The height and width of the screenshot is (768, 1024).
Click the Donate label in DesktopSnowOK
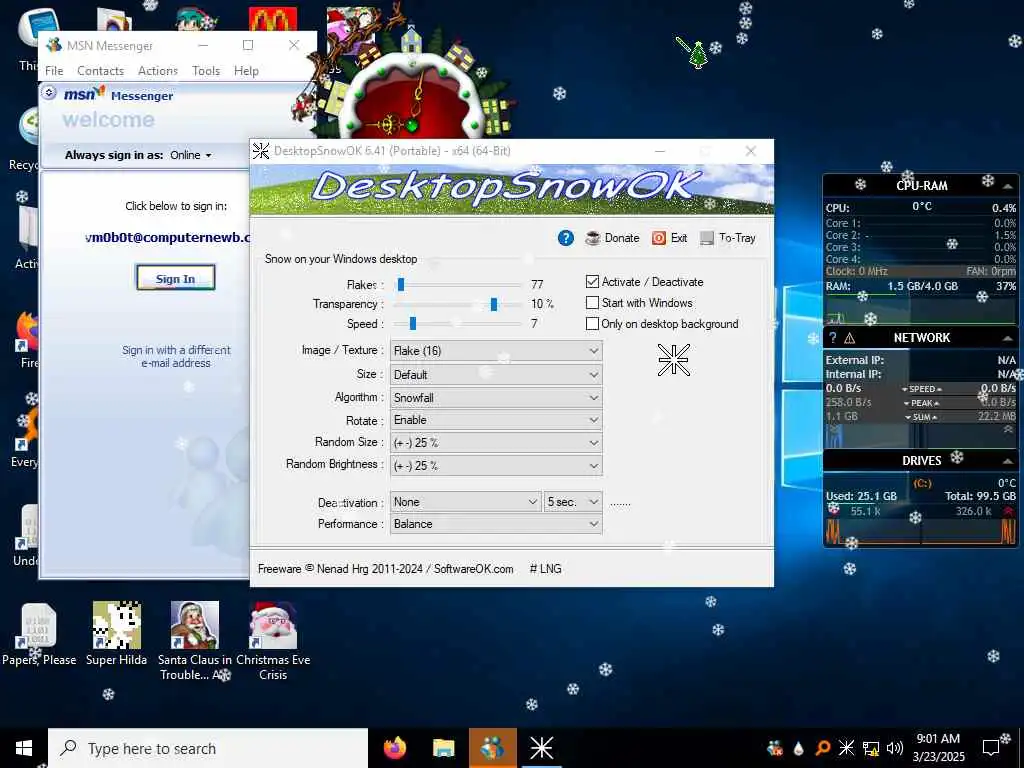tap(622, 238)
